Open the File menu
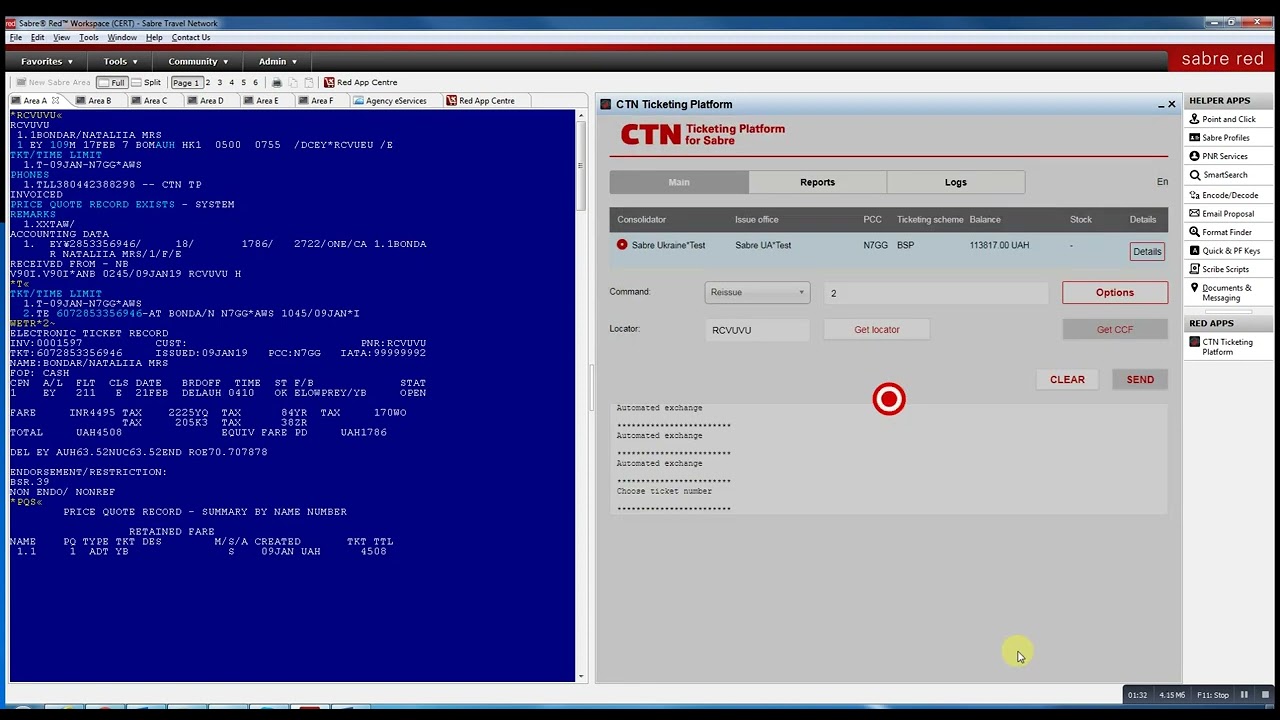 16,37
